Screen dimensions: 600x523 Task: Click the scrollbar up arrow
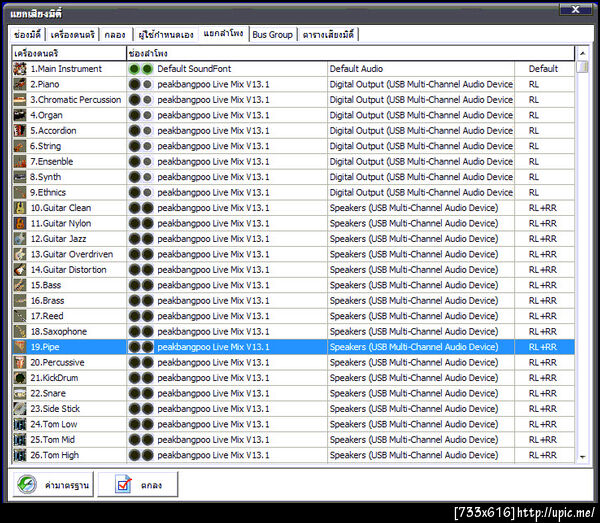pyautogui.click(x=582, y=53)
